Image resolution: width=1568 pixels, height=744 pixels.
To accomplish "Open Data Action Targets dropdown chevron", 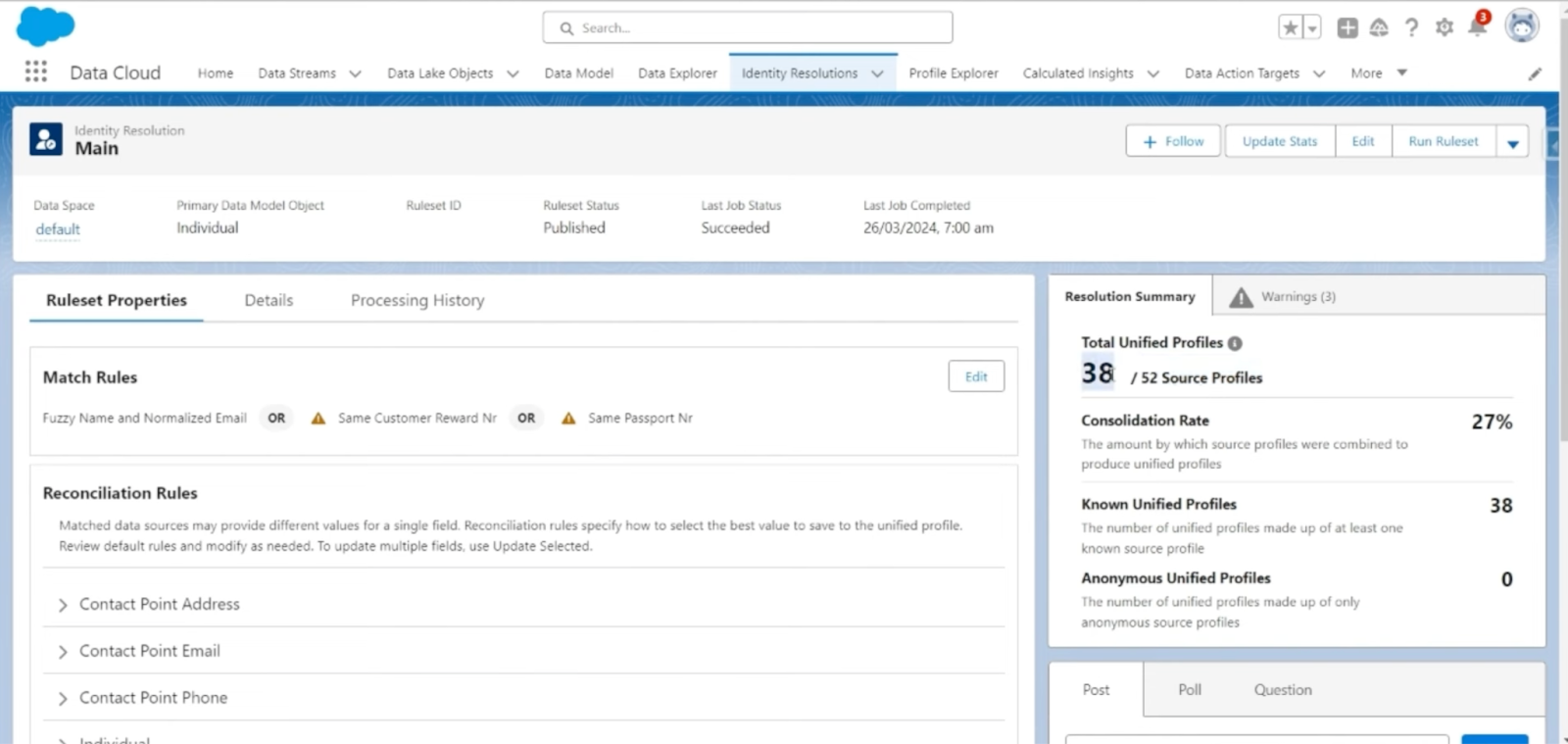I will click(1319, 74).
